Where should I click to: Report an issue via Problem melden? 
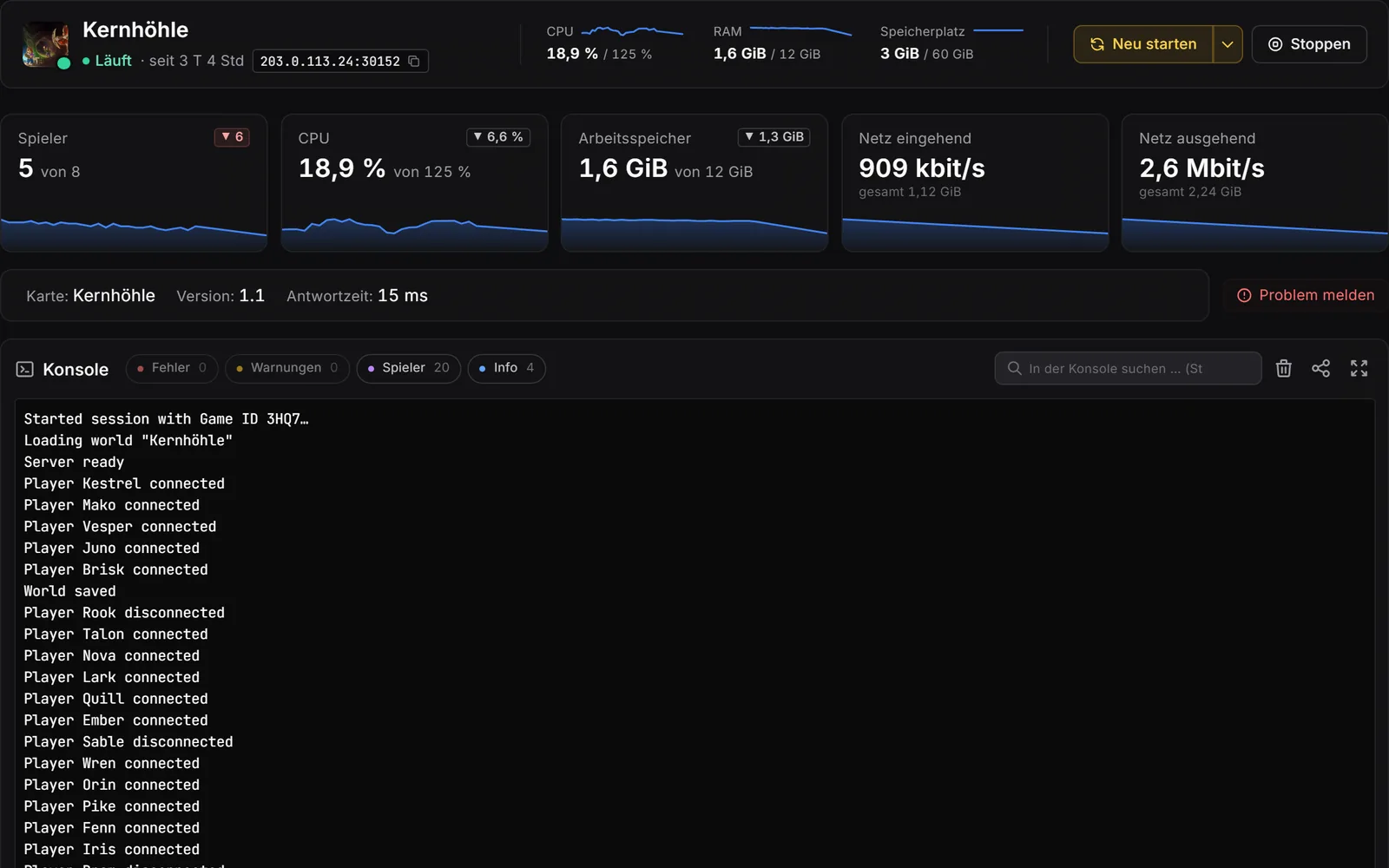1306,295
